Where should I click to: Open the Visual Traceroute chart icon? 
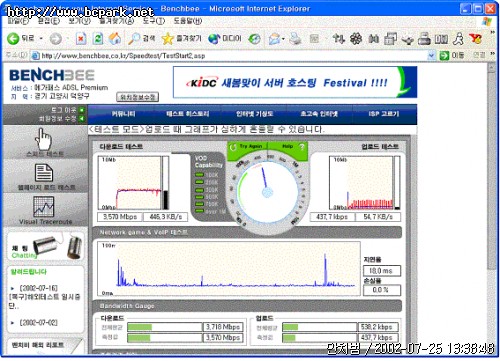(x=43, y=207)
